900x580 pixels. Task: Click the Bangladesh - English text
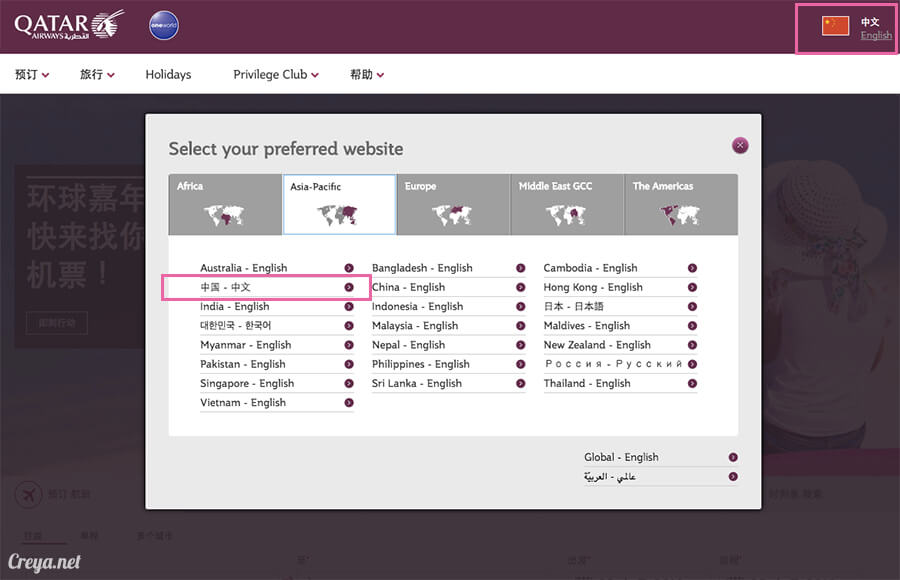click(x=422, y=268)
